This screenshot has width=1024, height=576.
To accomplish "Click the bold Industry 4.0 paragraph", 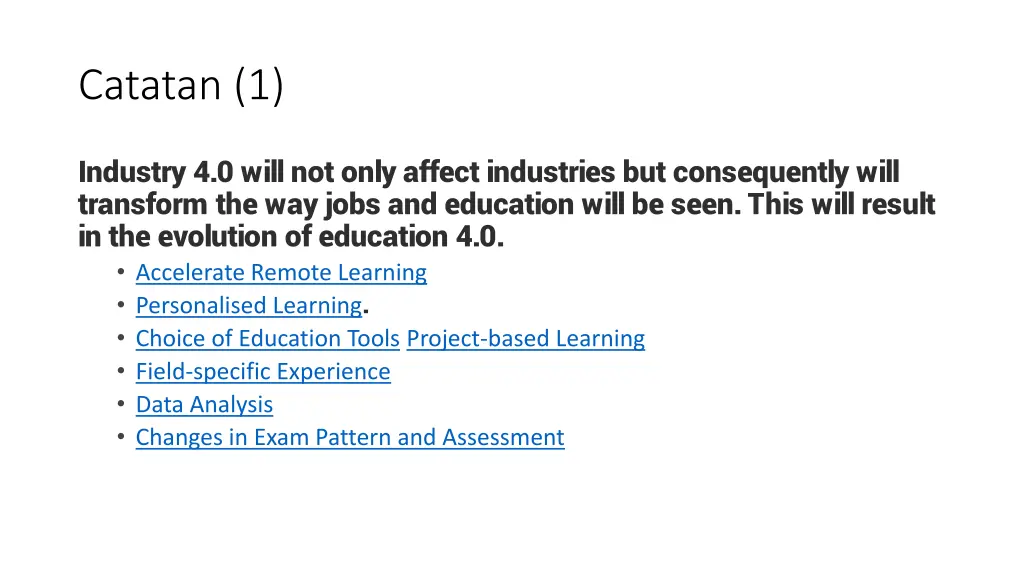I will coord(507,204).
